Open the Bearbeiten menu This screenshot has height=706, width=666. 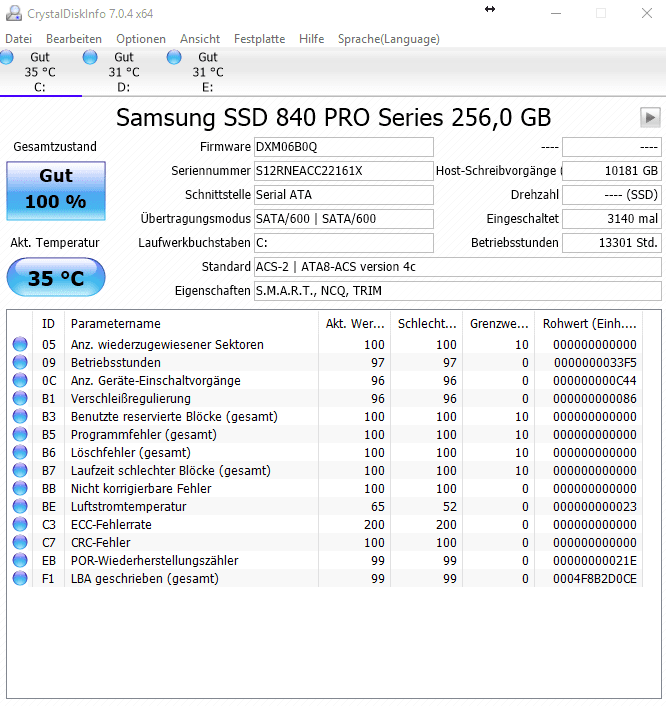point(74,39)
